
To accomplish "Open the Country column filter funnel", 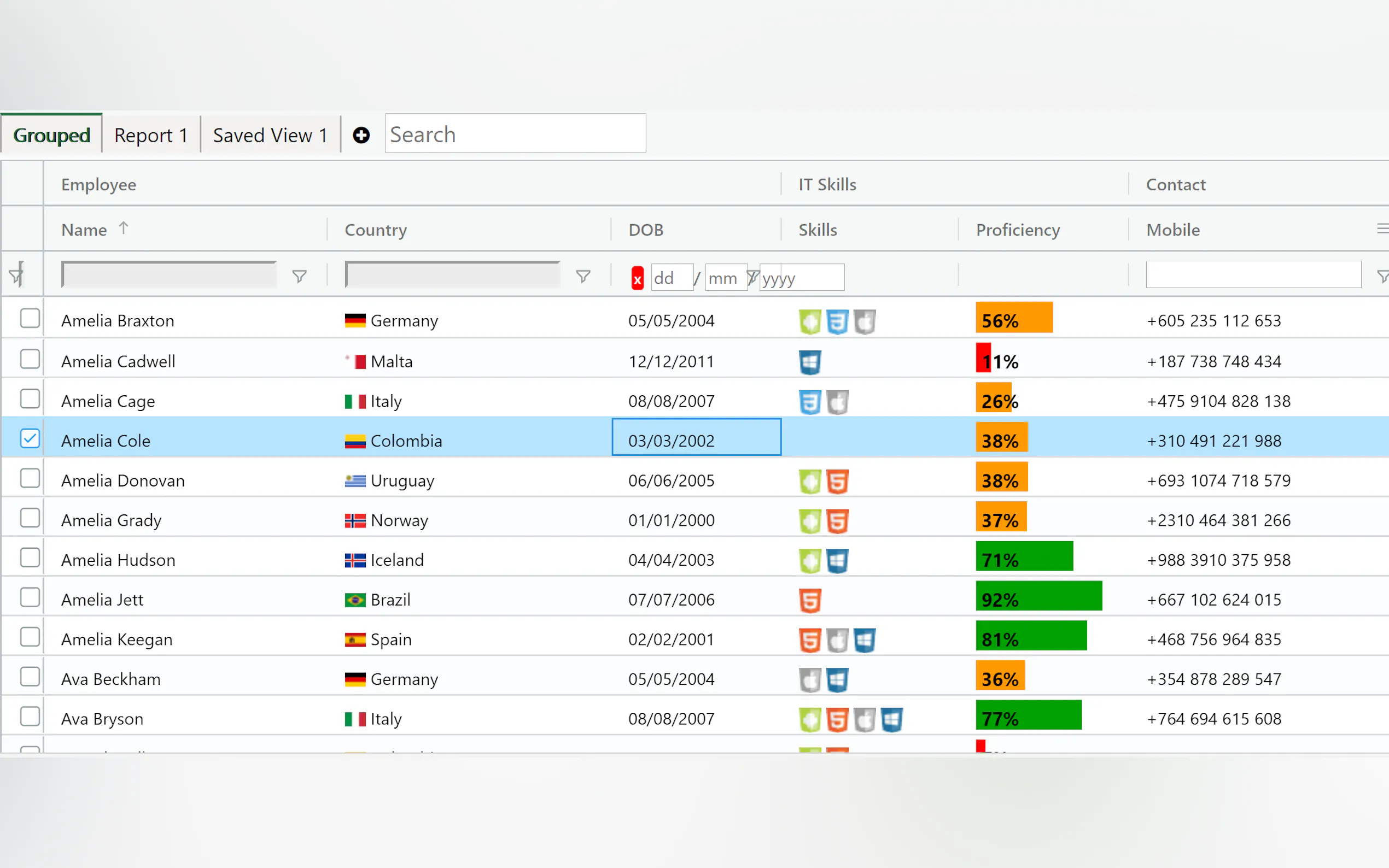I will 583,277.
